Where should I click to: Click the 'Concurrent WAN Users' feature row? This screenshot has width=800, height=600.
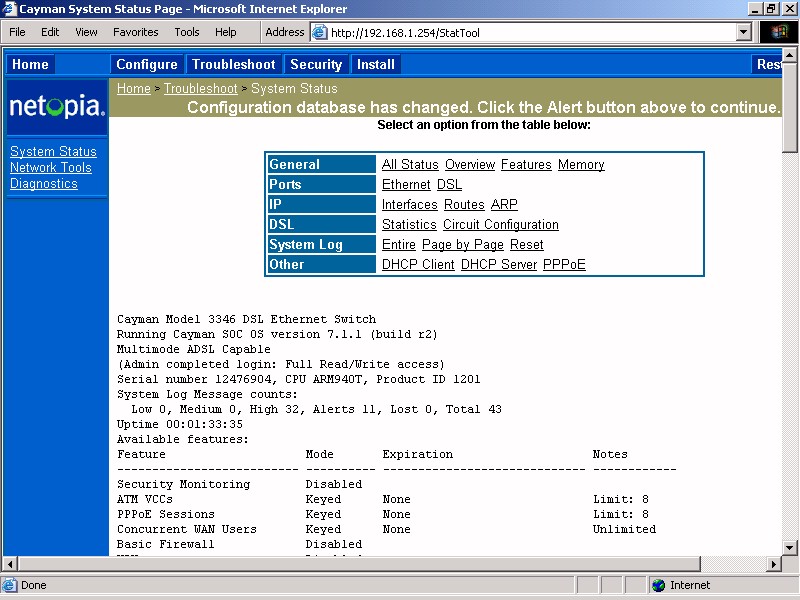click(x=387, y=529)
